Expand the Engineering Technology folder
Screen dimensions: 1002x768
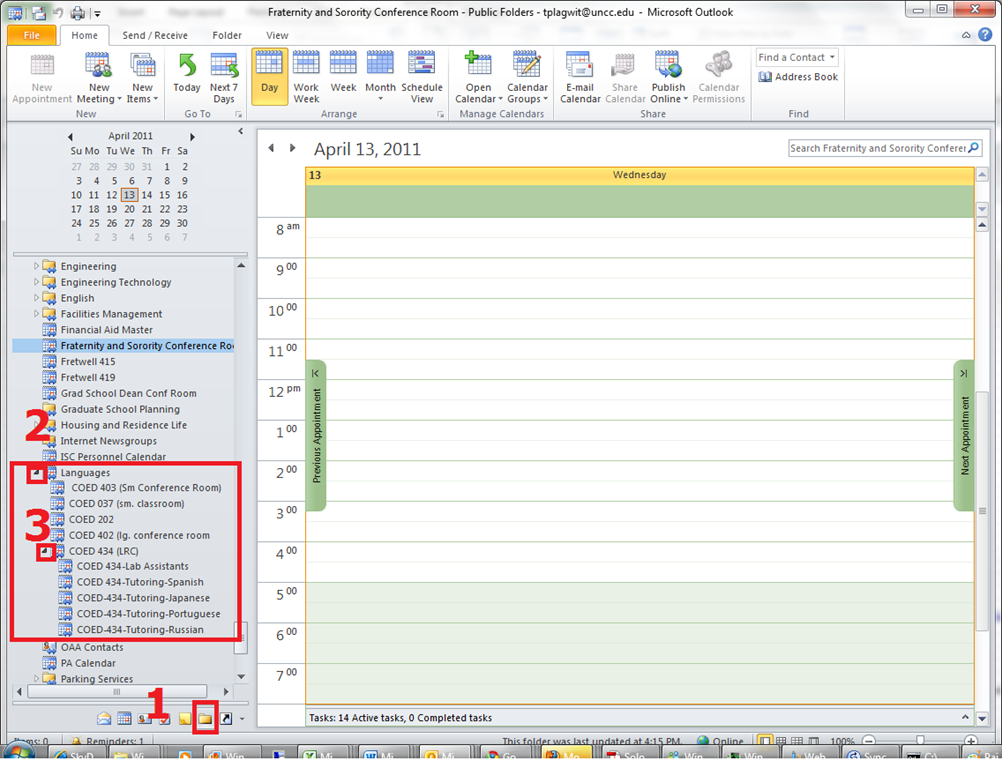coord(37,282)
